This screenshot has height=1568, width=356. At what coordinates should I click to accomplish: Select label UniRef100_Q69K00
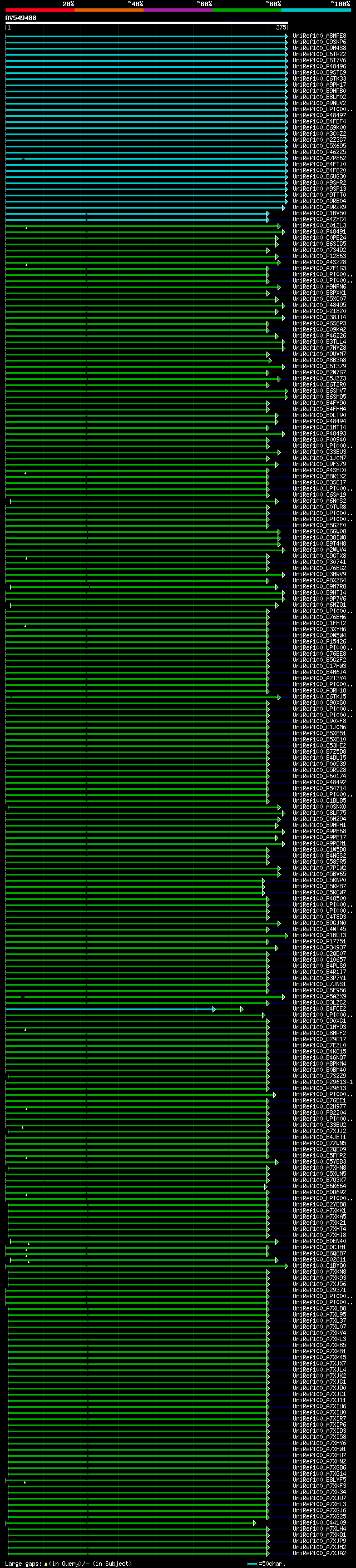tap(319, 128)
